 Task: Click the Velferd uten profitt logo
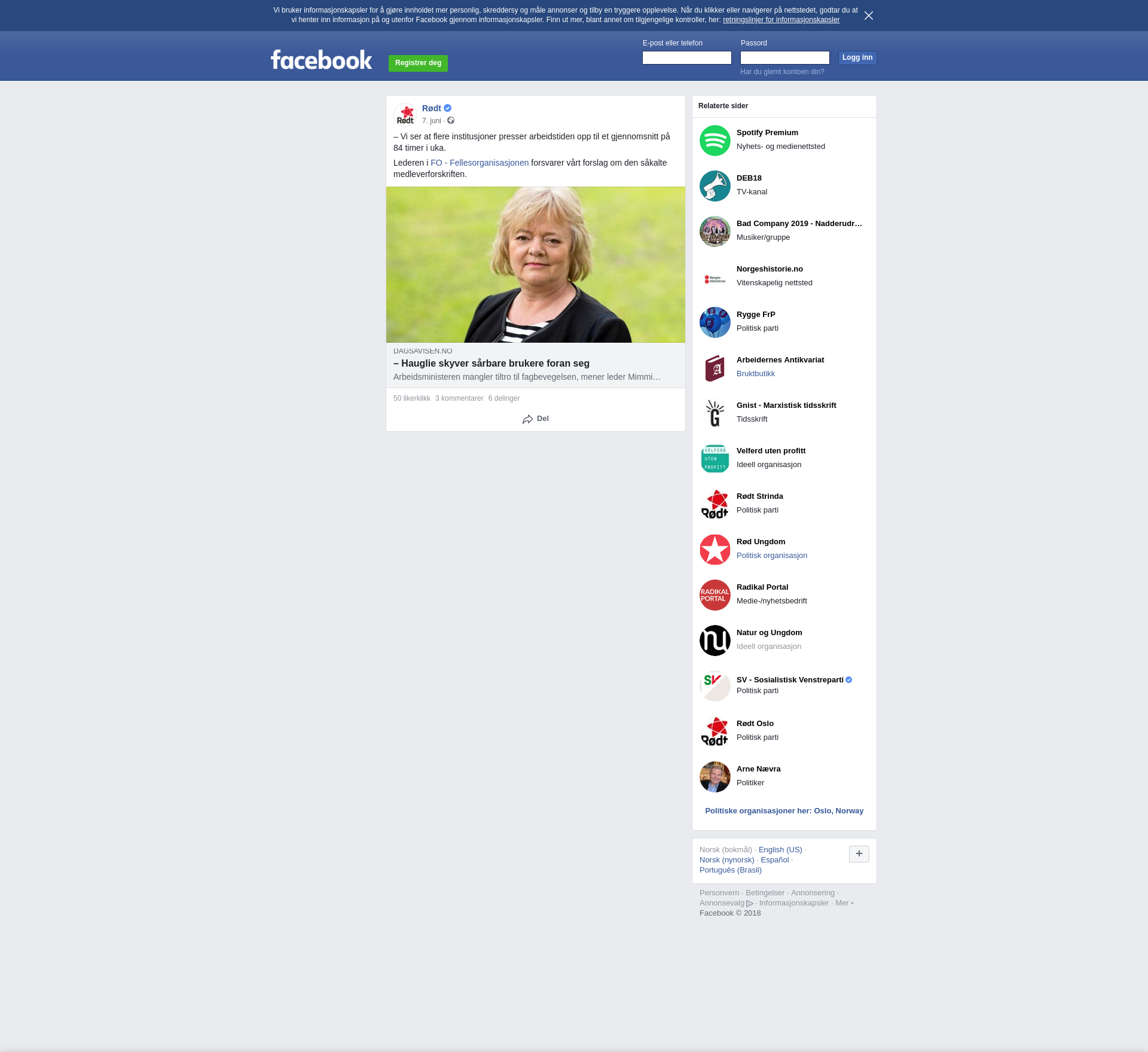(715, 459)
